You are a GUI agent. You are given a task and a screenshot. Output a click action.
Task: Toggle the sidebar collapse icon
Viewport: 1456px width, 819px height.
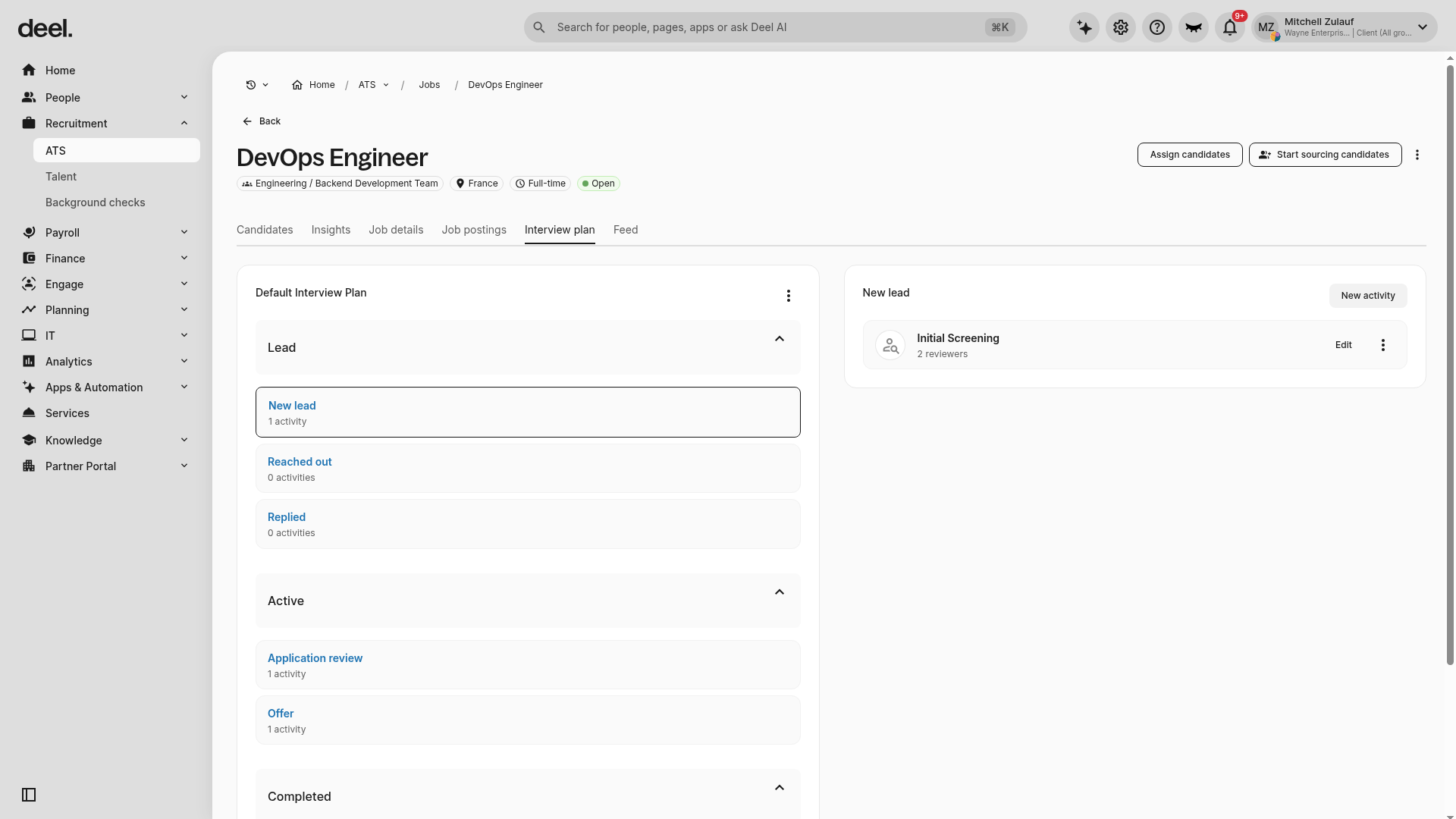(29, 795)
